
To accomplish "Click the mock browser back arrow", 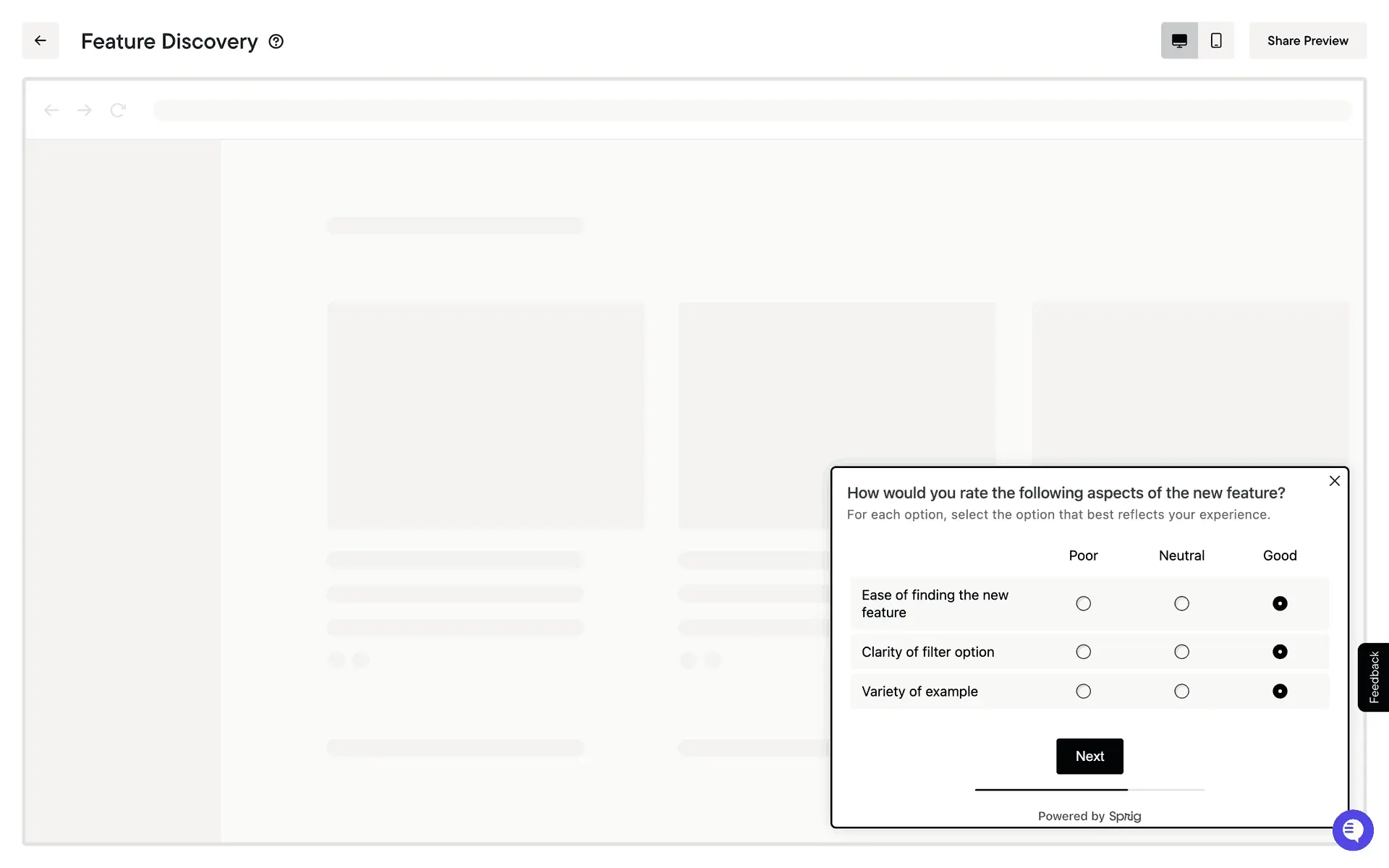I will tap(51, 110).
